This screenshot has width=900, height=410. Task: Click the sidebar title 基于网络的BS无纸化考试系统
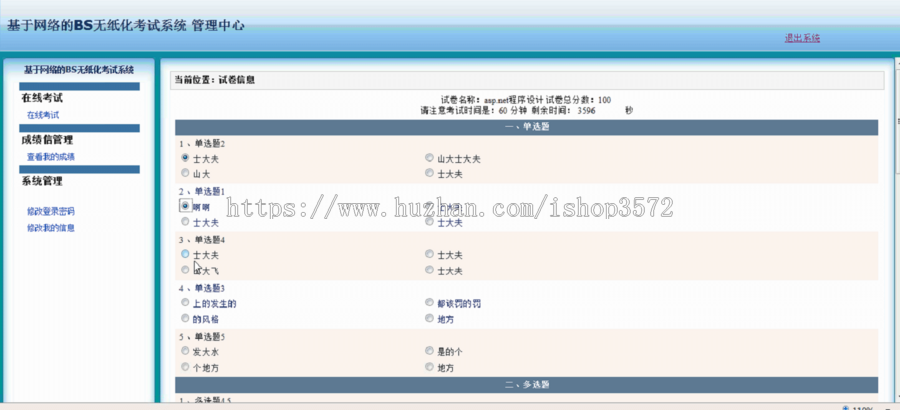[79, 70]
